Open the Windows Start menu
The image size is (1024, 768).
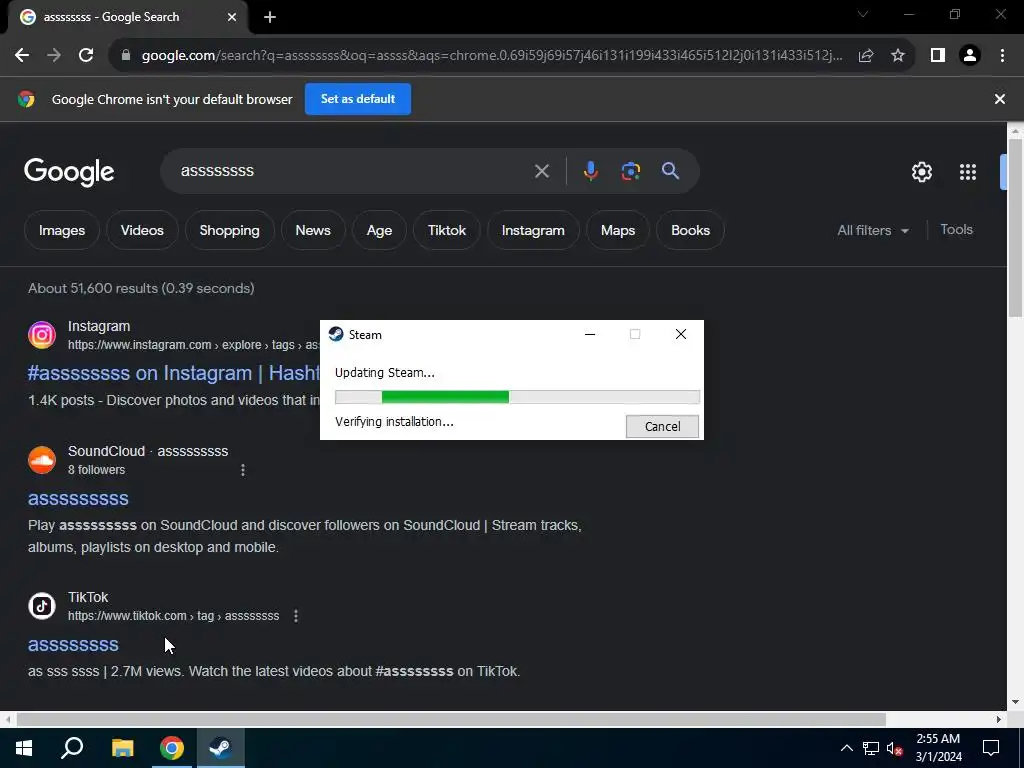[x=24, y=748]
